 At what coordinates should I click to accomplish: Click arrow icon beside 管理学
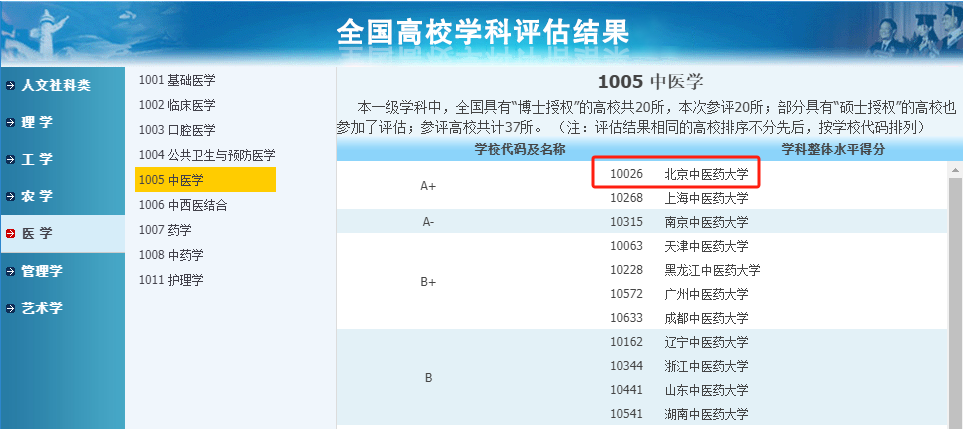pos(10,271)
